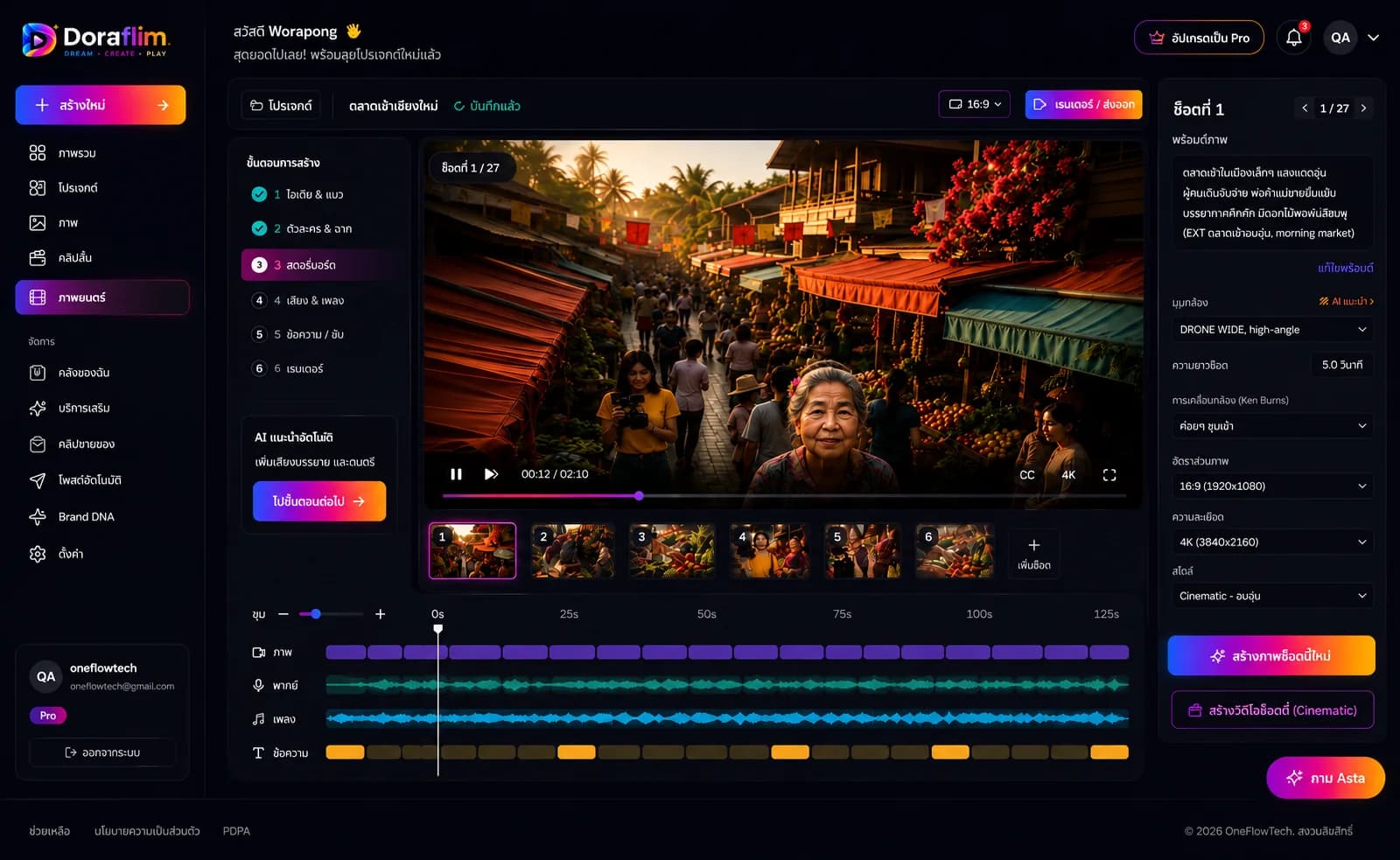The width and height of the screenshot is (1400, 860).
Task: Click the อัปเกรดเป็น Pro button
Action: tap(1199, 38)
